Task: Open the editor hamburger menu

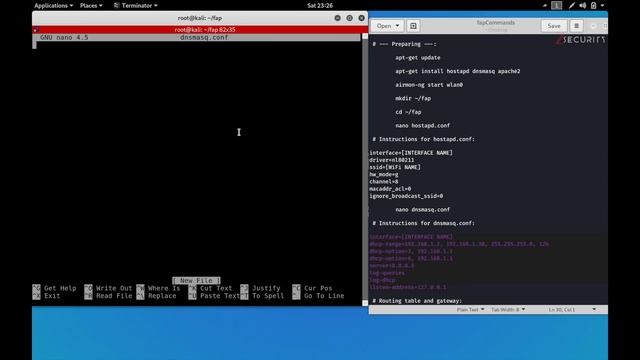Action: (x=576, y=26)
